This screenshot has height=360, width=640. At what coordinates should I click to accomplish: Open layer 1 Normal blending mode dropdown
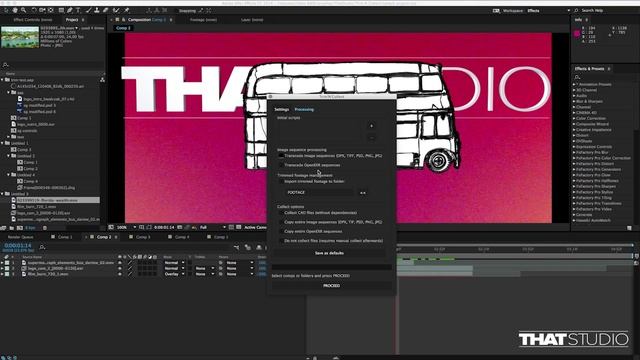coord(174,263)
